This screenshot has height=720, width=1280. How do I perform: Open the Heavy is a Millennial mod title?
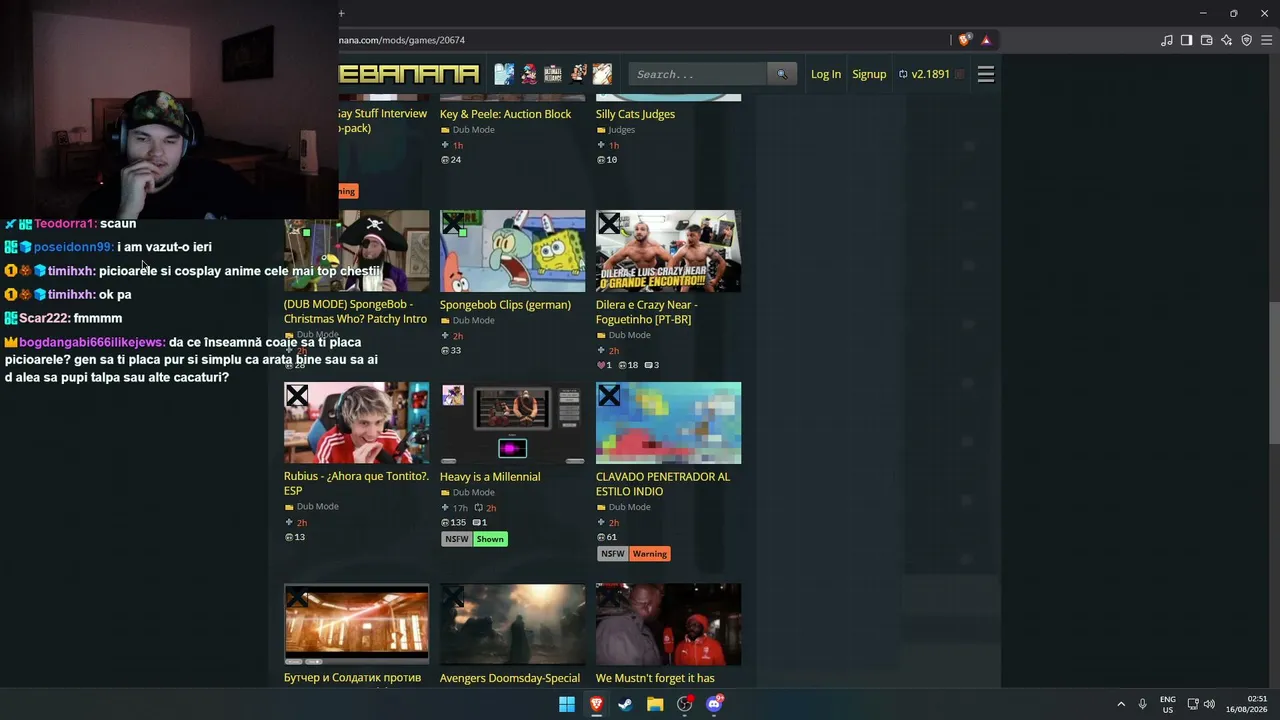tap(490, 477)
